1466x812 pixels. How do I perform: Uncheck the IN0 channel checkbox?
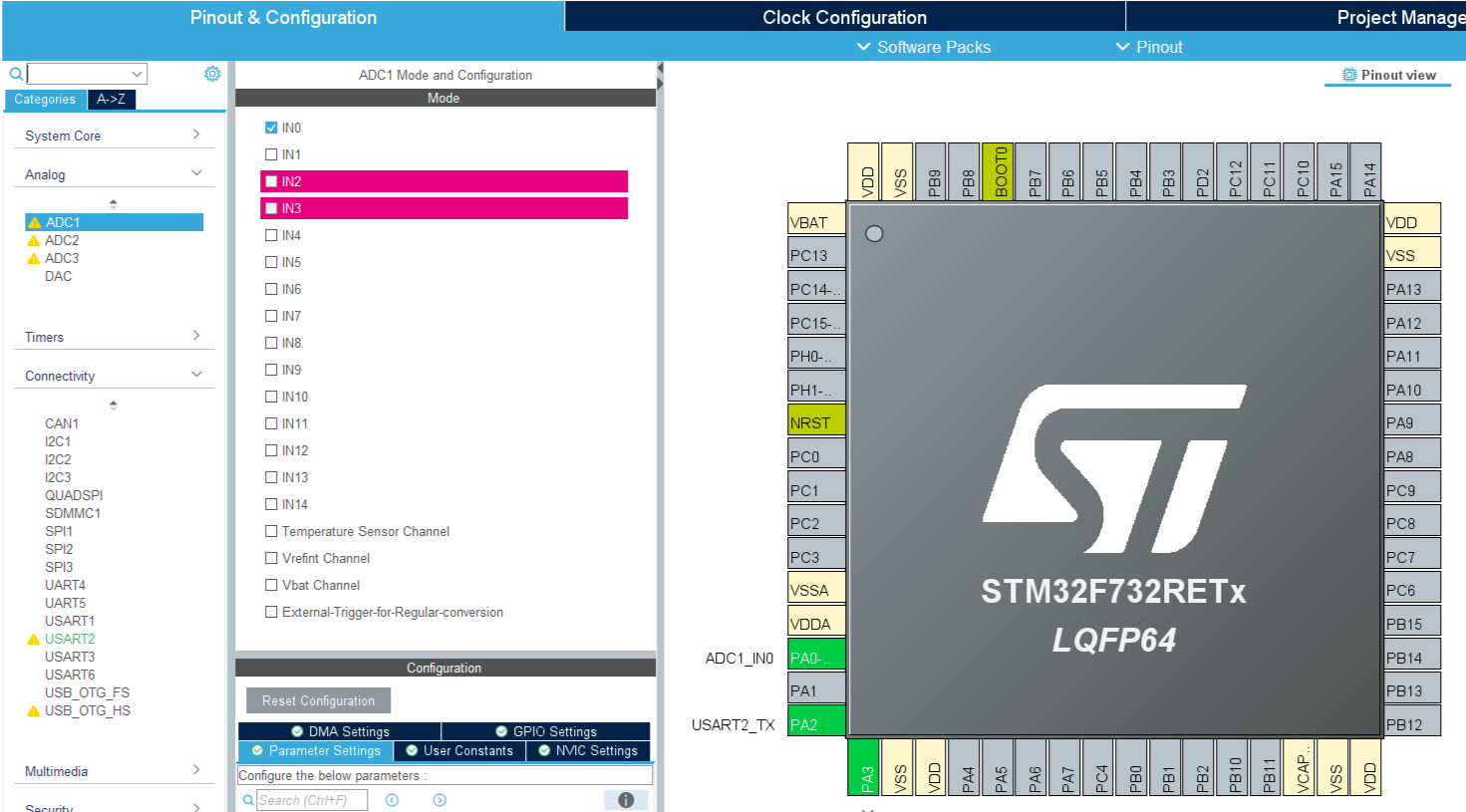point(271,128)
